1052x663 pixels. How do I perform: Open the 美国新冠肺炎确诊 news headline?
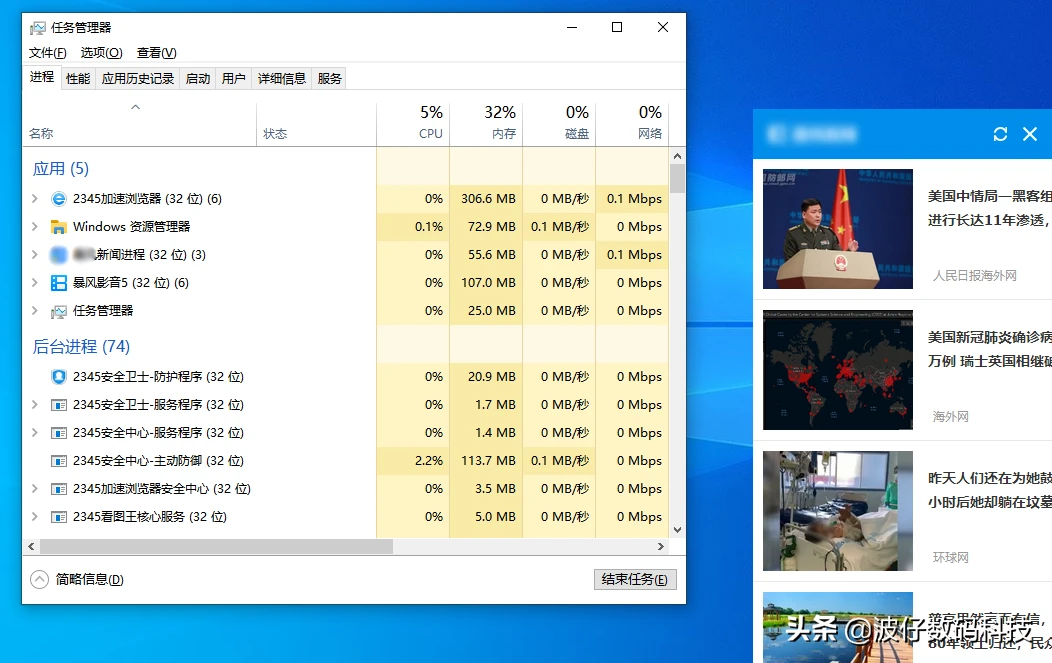click(990, 349)
